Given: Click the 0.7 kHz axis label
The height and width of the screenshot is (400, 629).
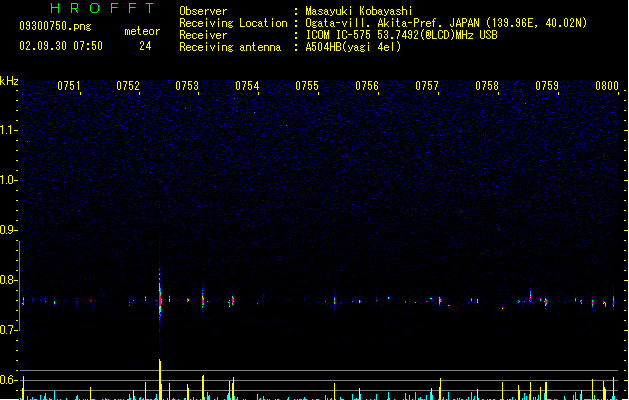Looking at the screenshot, I should (x=8, y=330).
